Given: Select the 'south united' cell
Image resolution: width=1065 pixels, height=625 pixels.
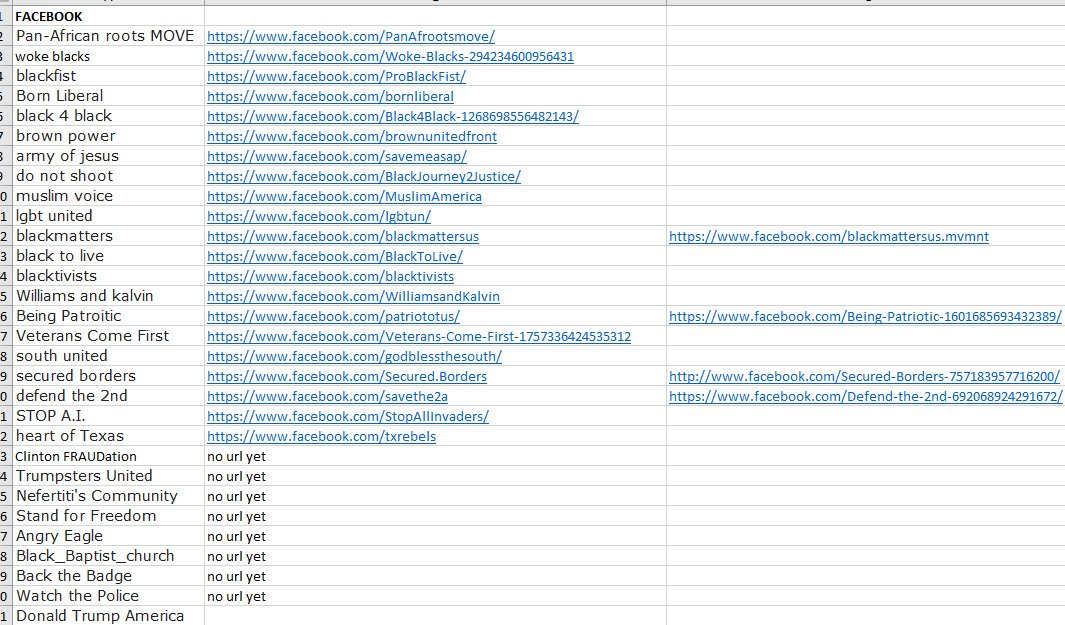Looking at the screenshot, I should (108, 356).
